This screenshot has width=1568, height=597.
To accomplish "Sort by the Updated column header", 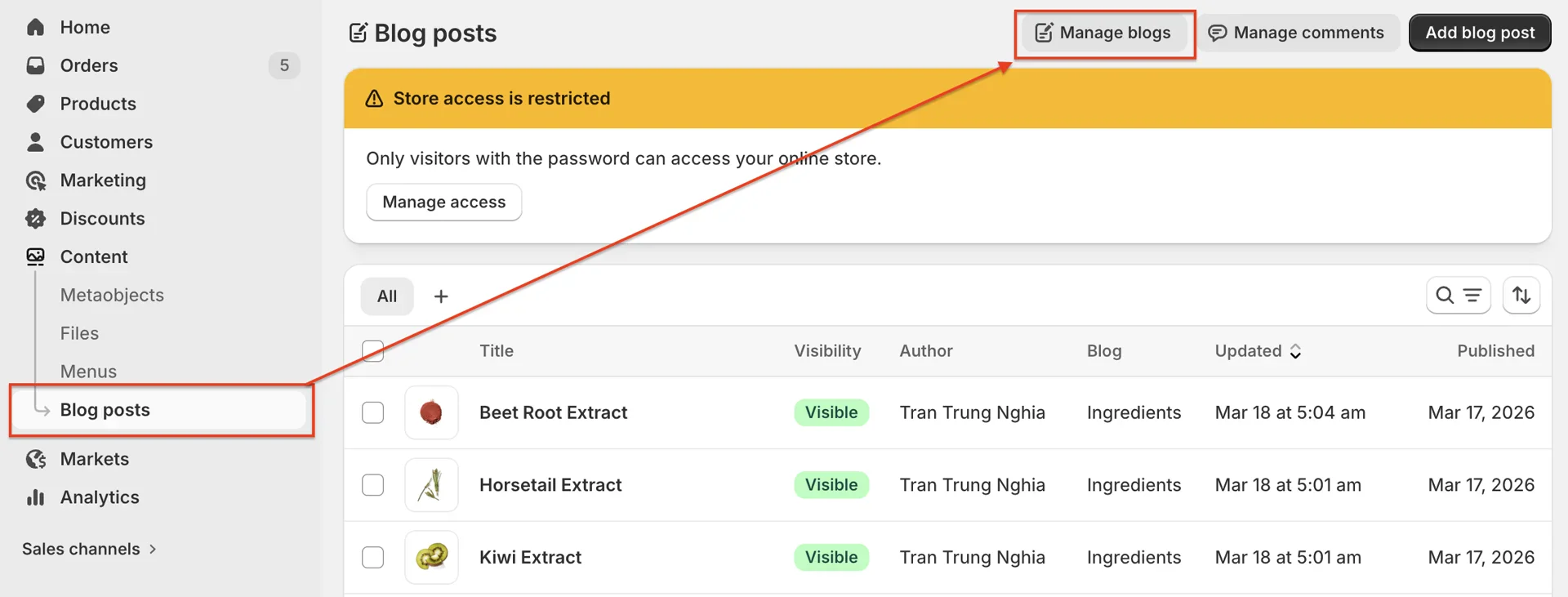I will 1257,351.
